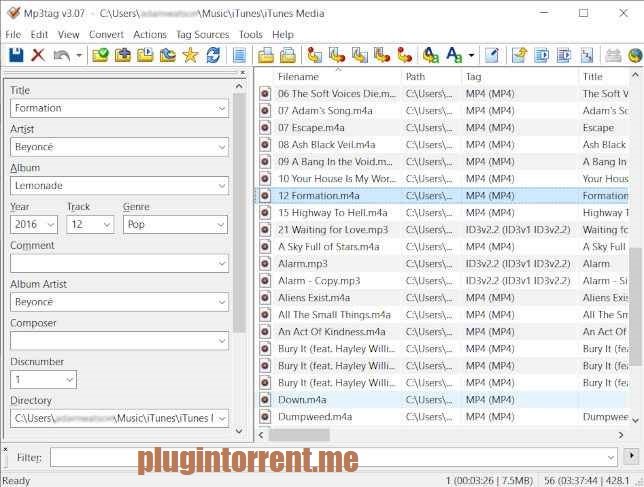Click the Filename - Tag convert icon
644x487 pixels.
coord(337,55)
